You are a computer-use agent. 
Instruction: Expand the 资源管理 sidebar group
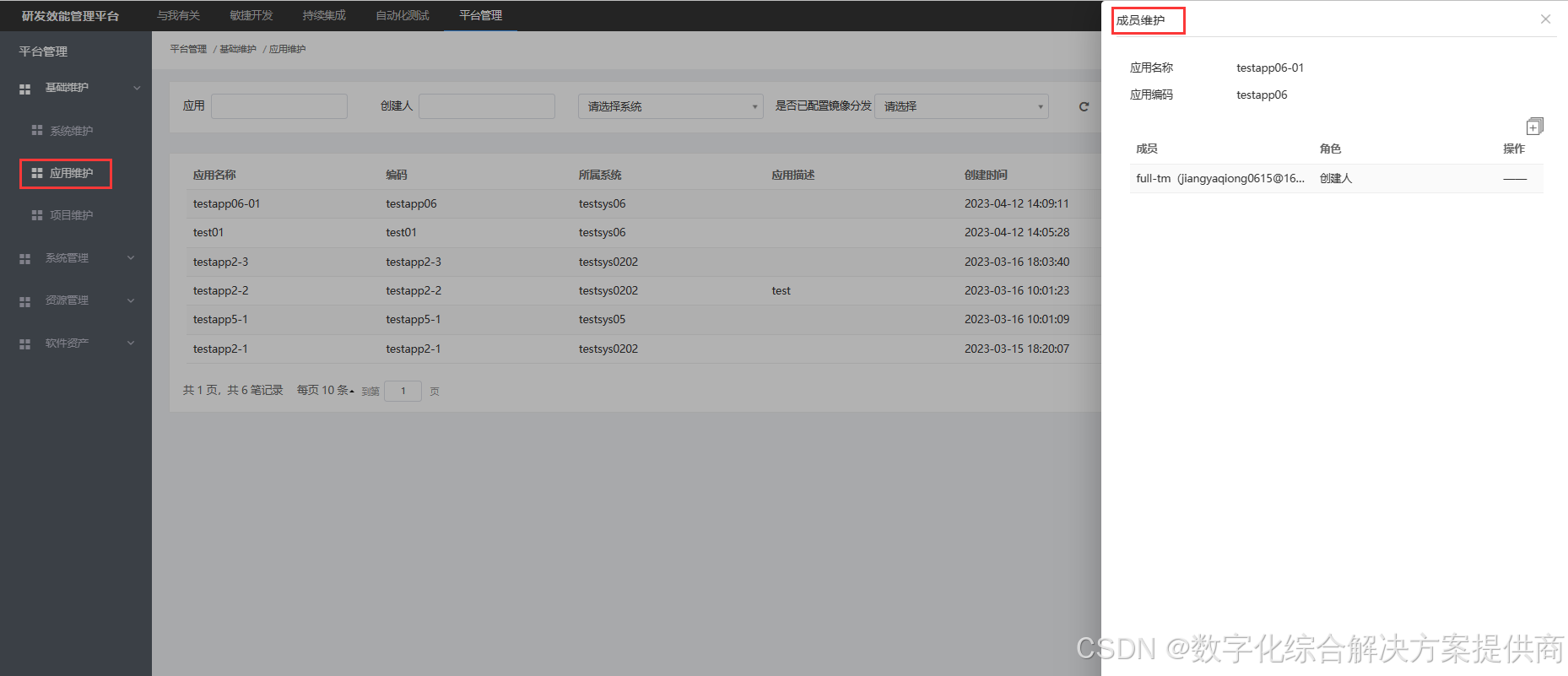point(131,300)
